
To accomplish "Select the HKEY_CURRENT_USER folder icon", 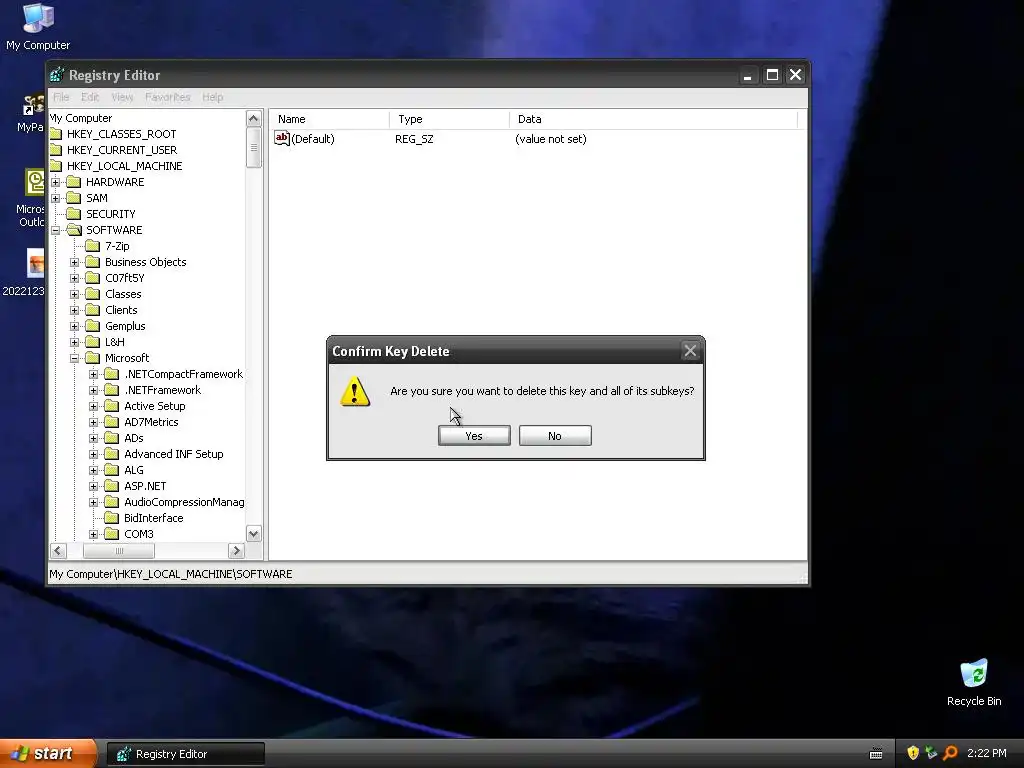I will [x=56, y=150].
